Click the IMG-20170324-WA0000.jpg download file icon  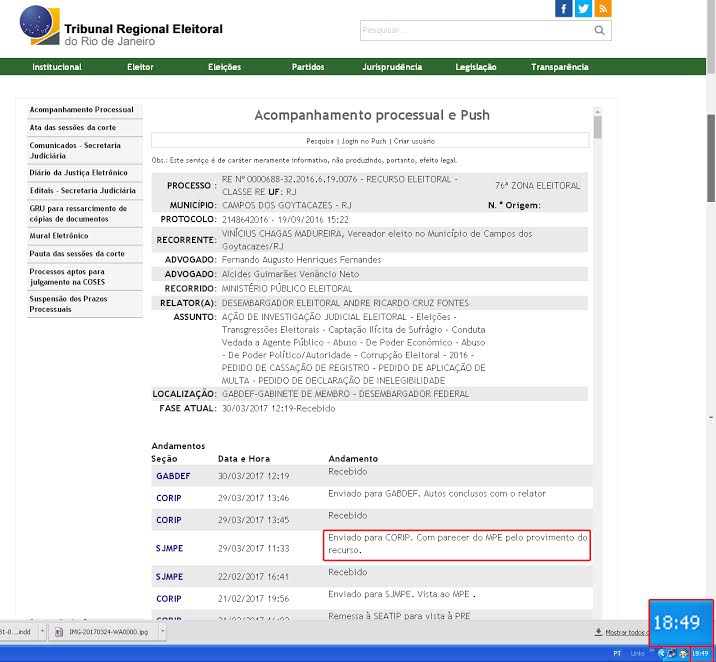pyautogui.click(x=59, y=632)
